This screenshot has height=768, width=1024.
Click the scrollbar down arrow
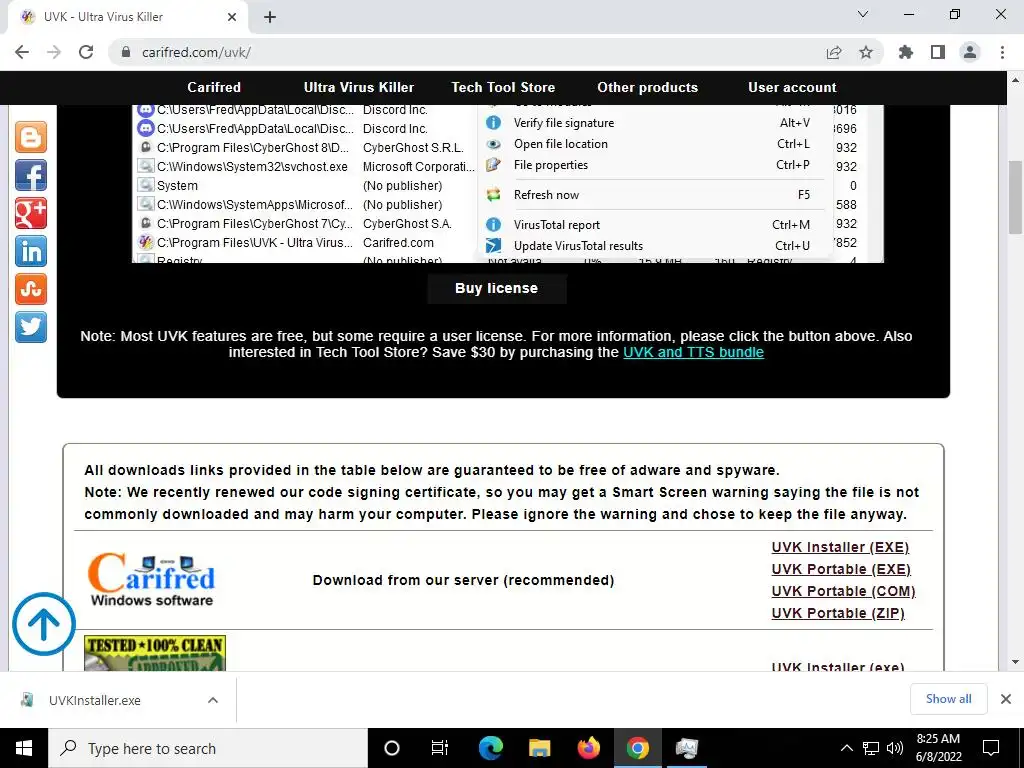pos(1015,662)
